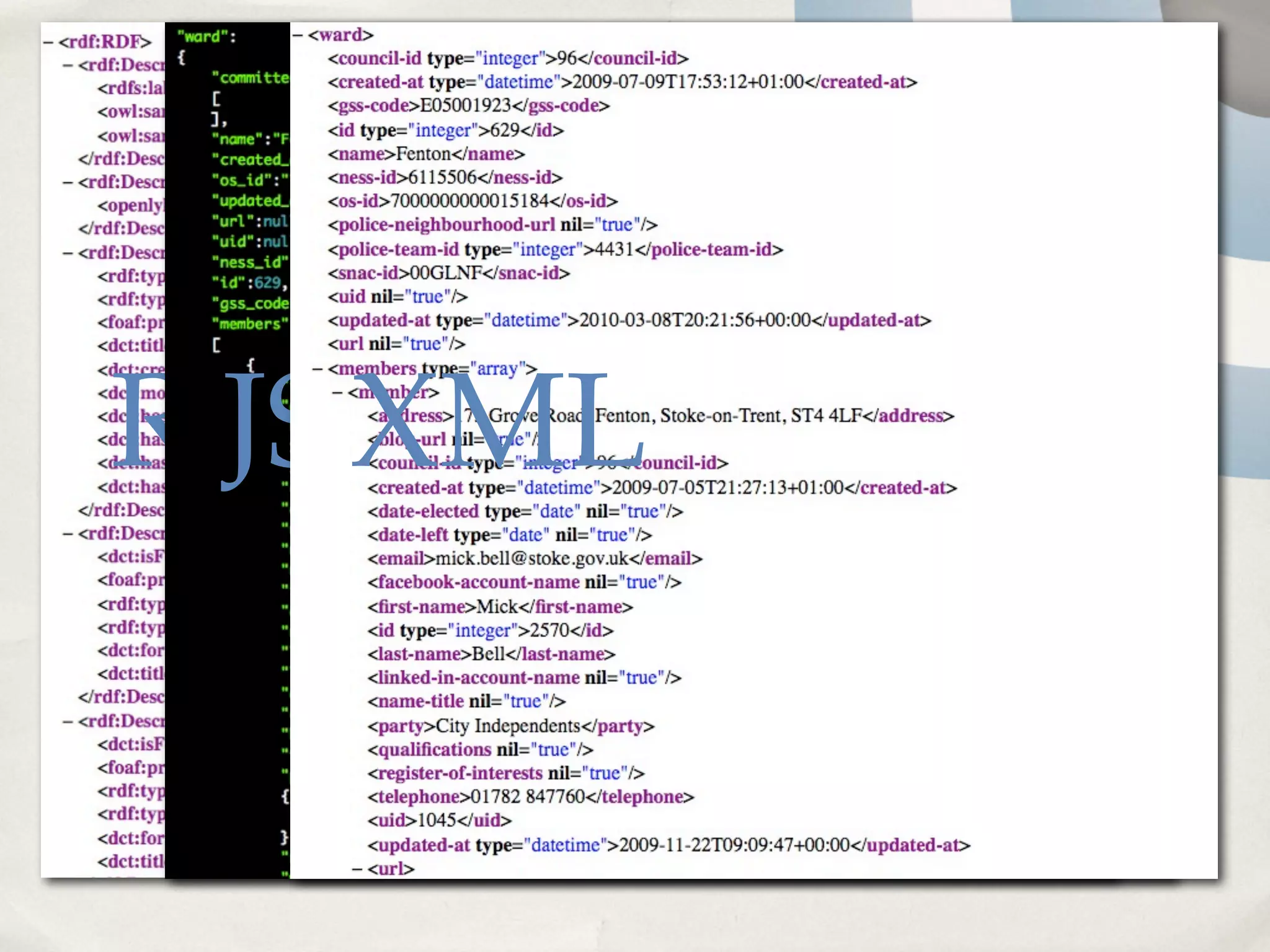Viewport: 1270px width, 952px height.
Task: Select the council-id 96 line under ward
Action: pos(508,58)
